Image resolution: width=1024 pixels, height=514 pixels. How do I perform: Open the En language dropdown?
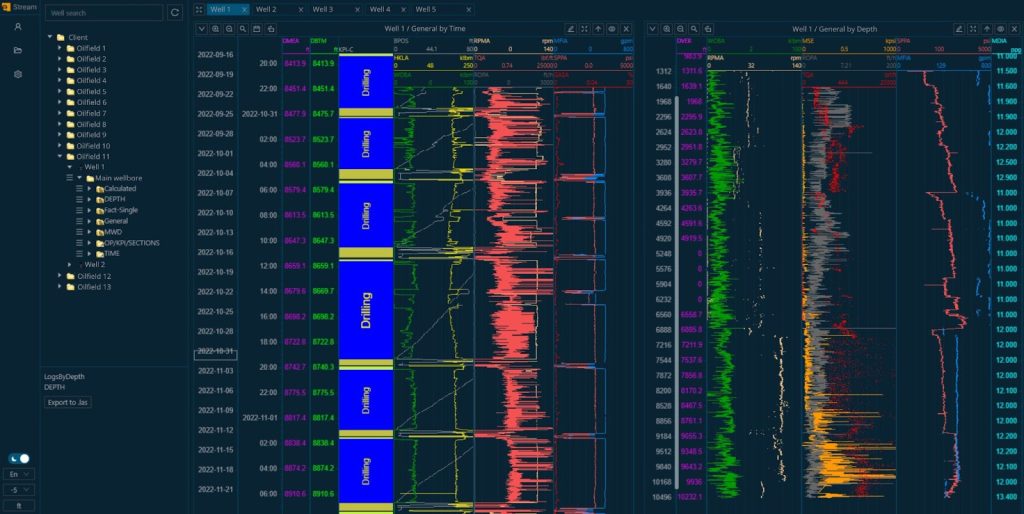click(x=19, y=474)
